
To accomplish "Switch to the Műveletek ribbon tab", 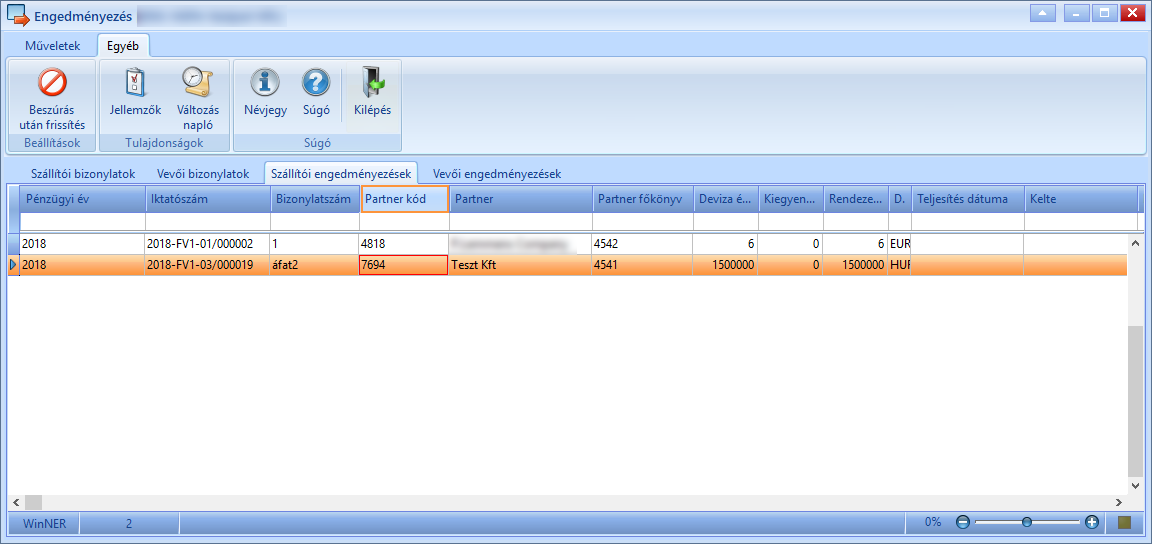I will point(53,46).
